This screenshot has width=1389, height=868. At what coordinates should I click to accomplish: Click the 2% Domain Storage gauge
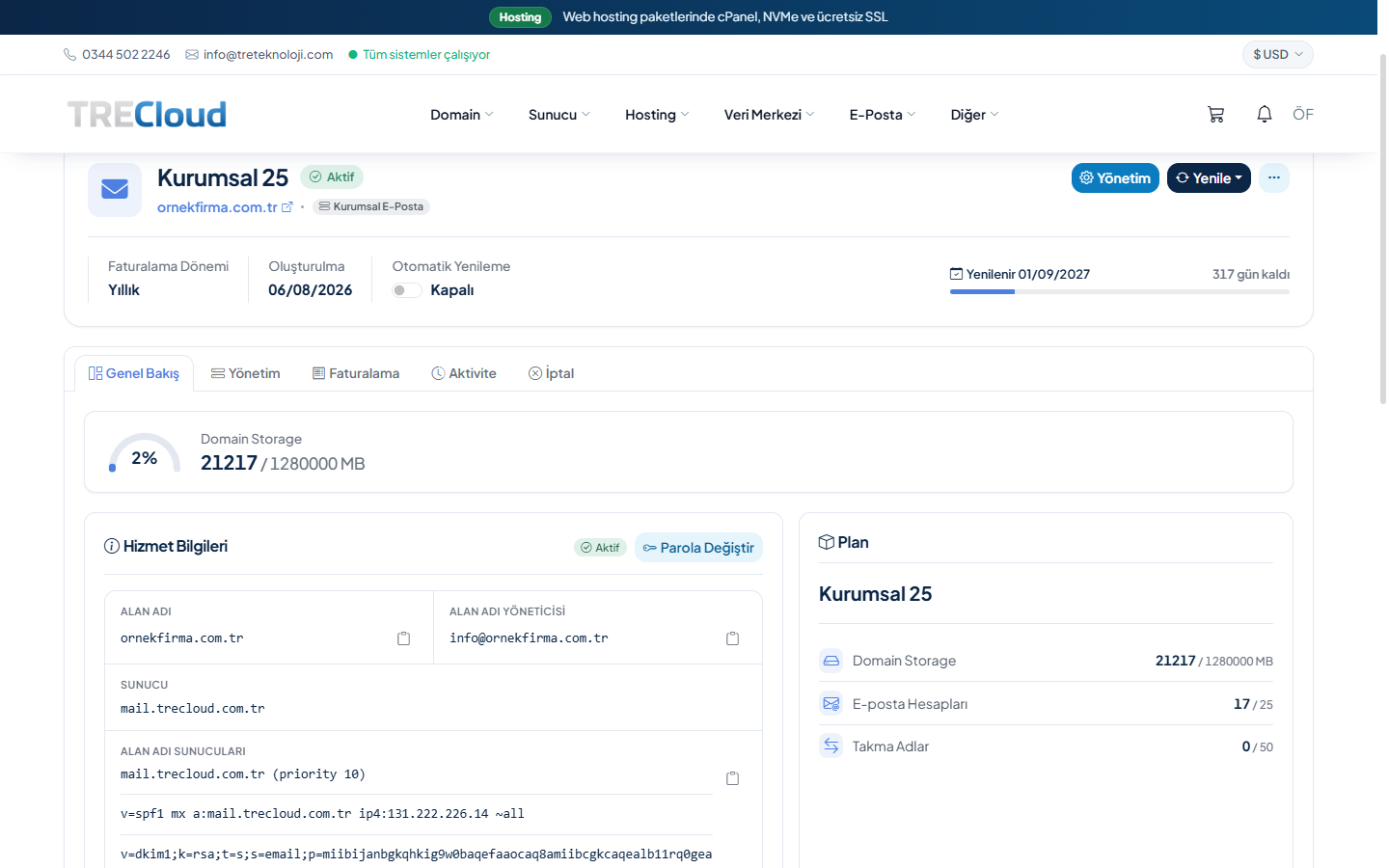pos(145,453)
